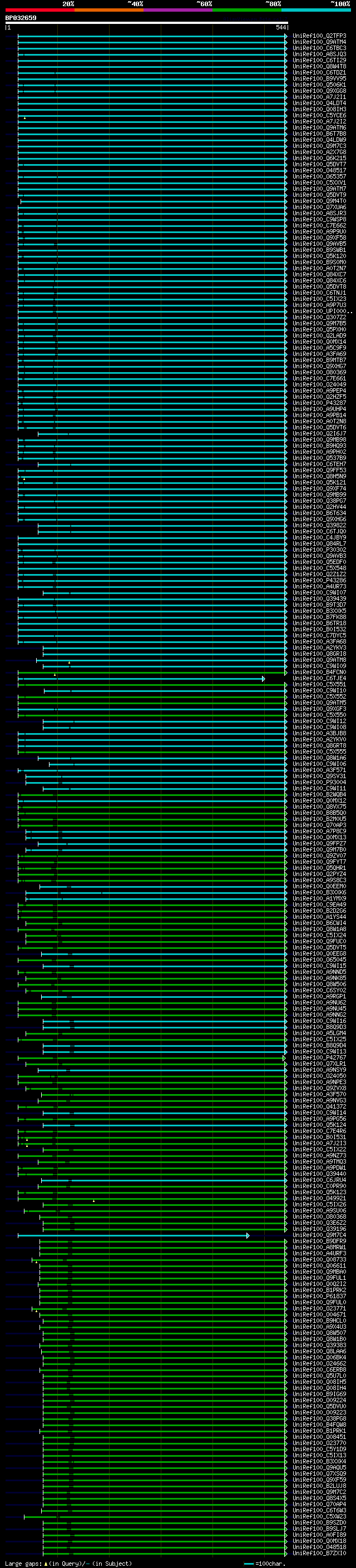This screenshot has height=1568, width=356.
Task: Open hit UniRef100_A3F571
Action: [319, 770]
